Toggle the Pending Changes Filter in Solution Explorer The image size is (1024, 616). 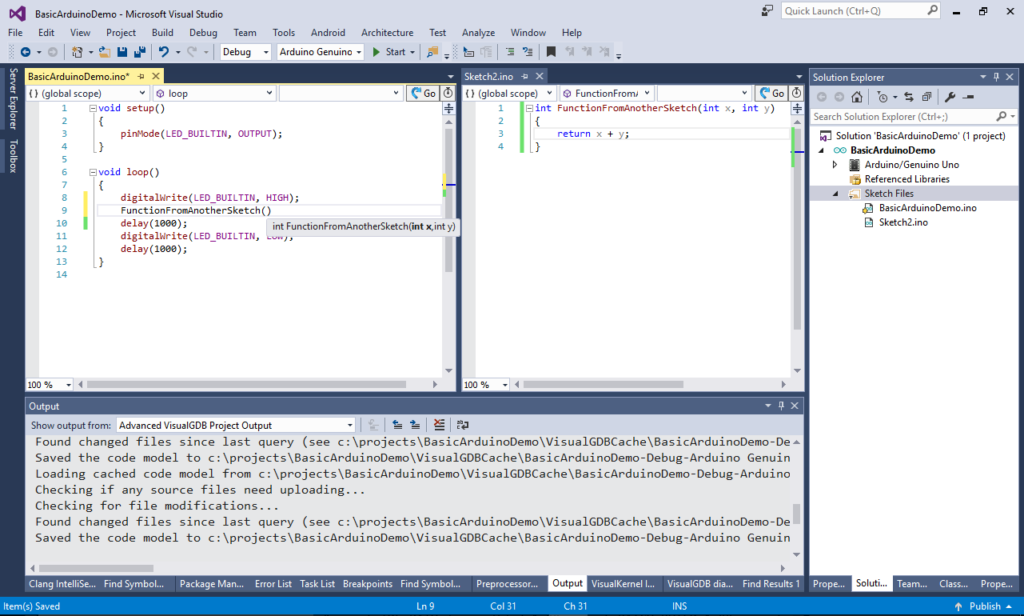(x=884, y=97)
